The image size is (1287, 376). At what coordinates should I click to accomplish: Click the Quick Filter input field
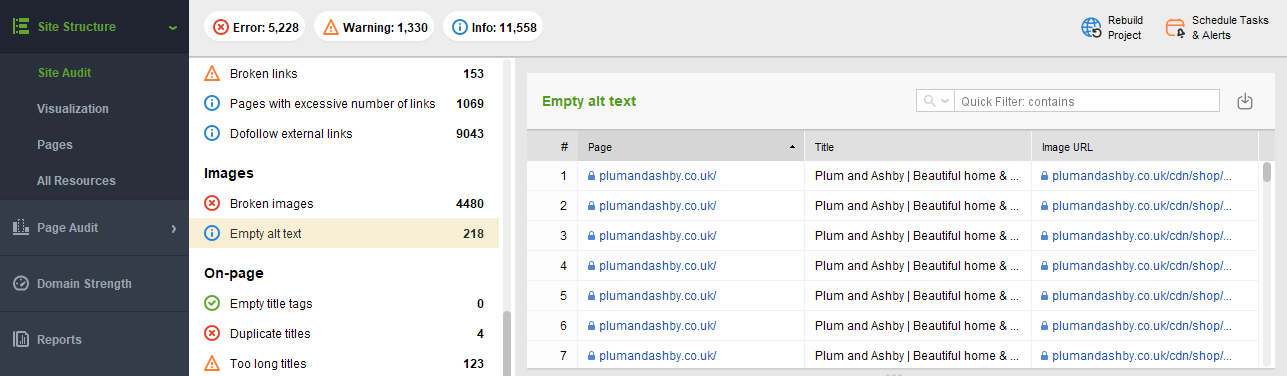(x=1087, y=101)
